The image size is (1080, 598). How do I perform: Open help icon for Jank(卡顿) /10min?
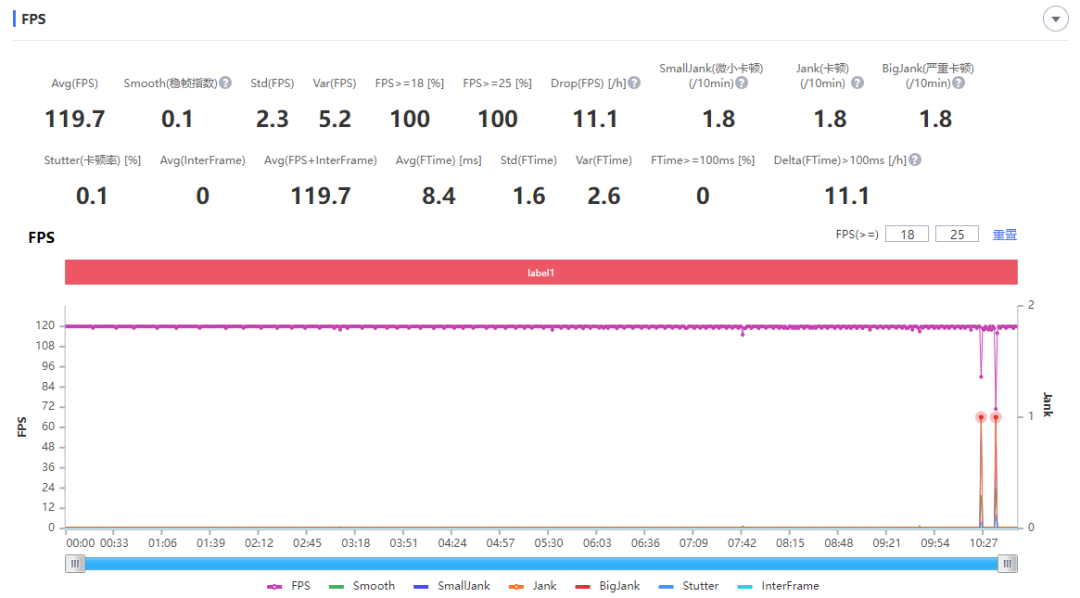[x=857, y=83]
